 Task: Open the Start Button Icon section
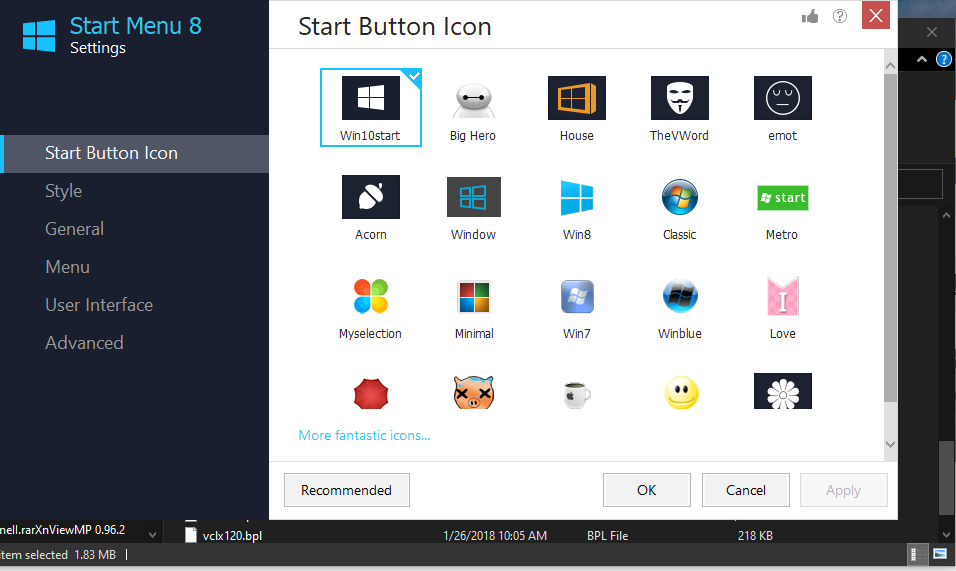point(134,154)
